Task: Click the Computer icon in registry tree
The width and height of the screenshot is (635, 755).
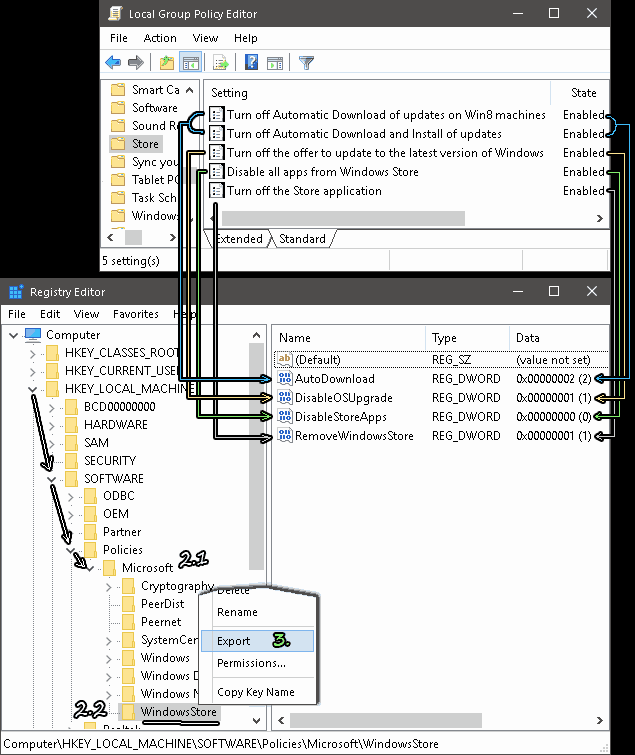Action: 33,335
